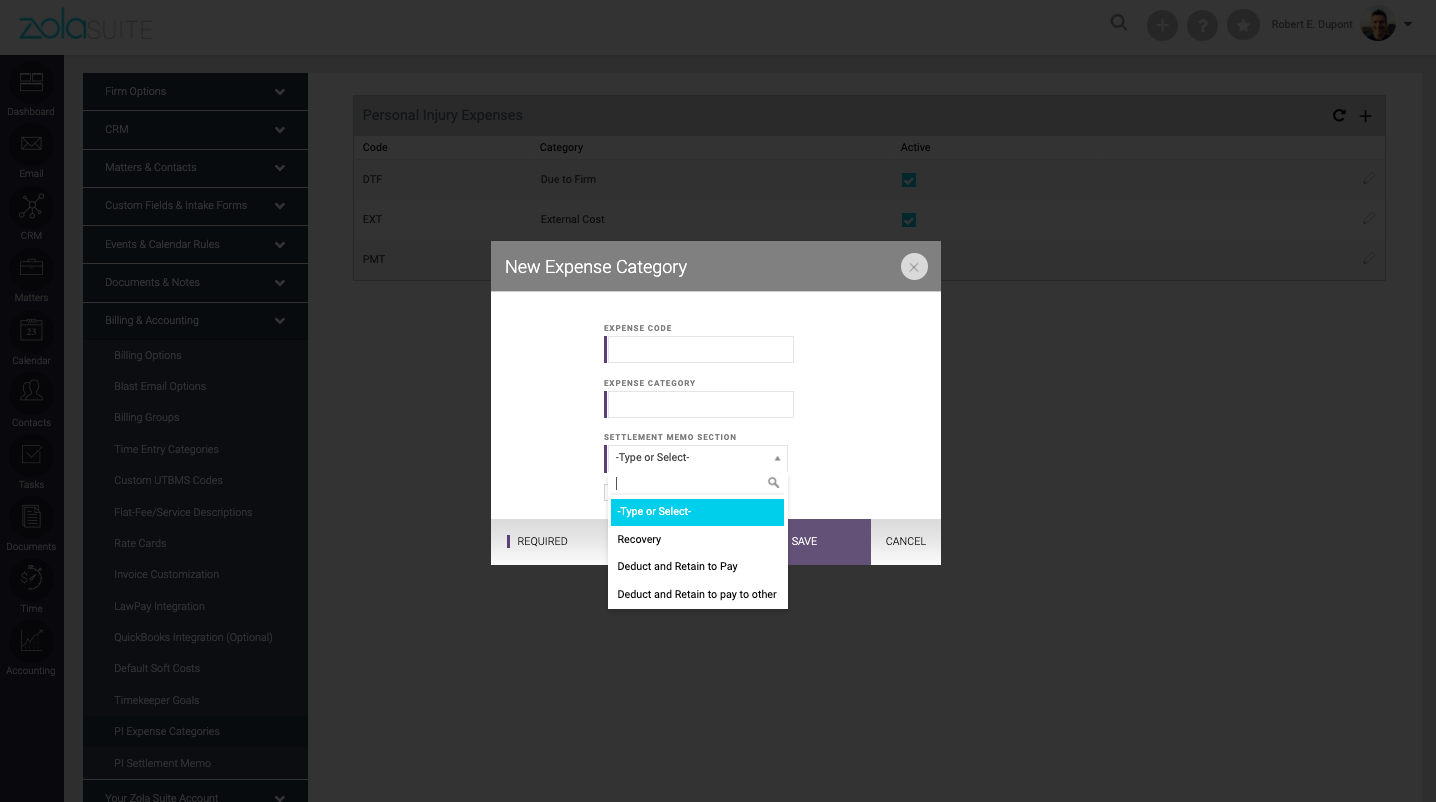1436x802 pixels.
Task: Open user account dropdown arrow
Action: click(x=1408, y=24)
